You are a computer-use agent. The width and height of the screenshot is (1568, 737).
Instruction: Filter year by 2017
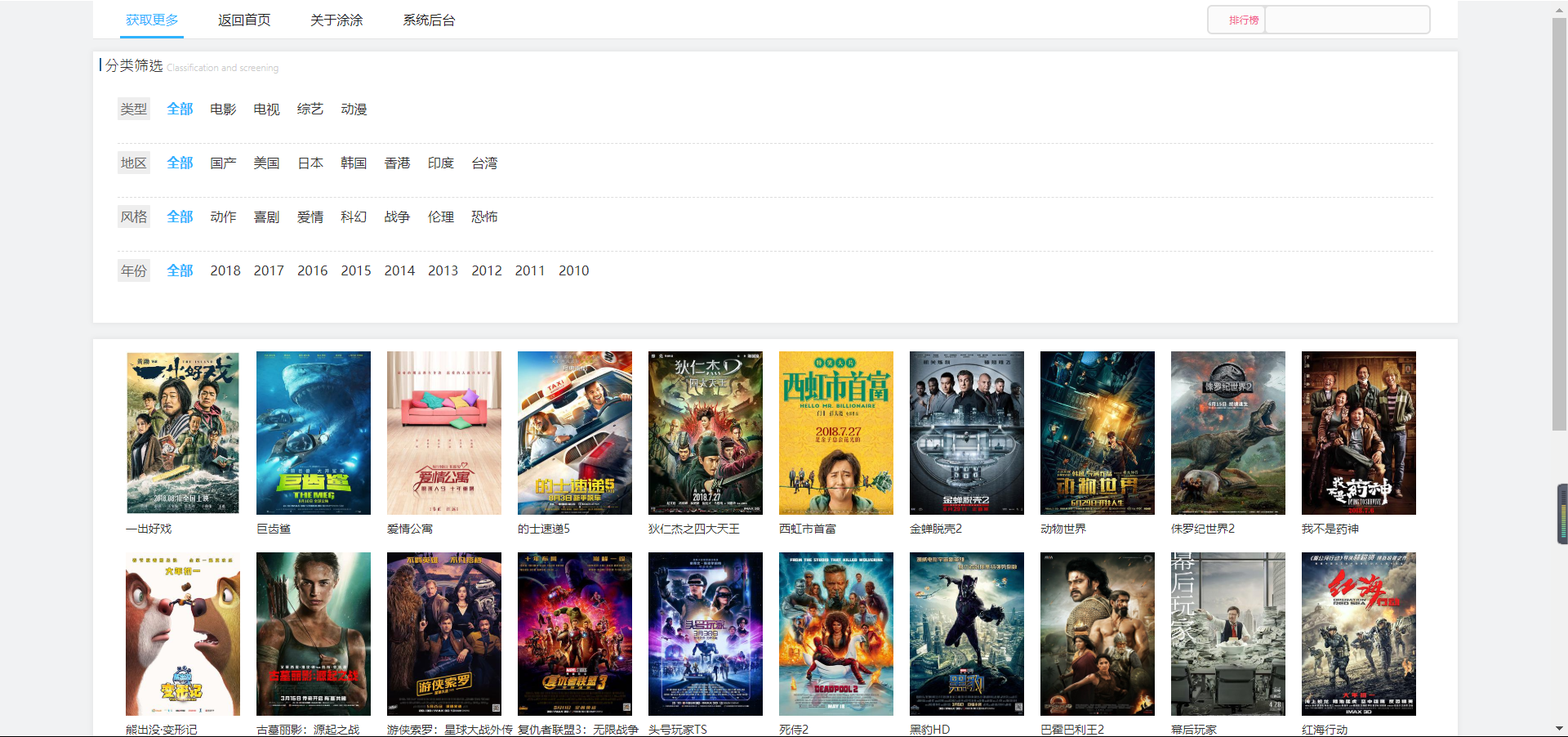point(269,270)
